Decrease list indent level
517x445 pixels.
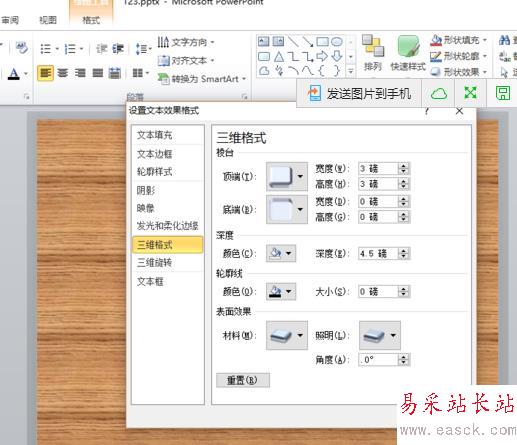[x=101, y=49]
